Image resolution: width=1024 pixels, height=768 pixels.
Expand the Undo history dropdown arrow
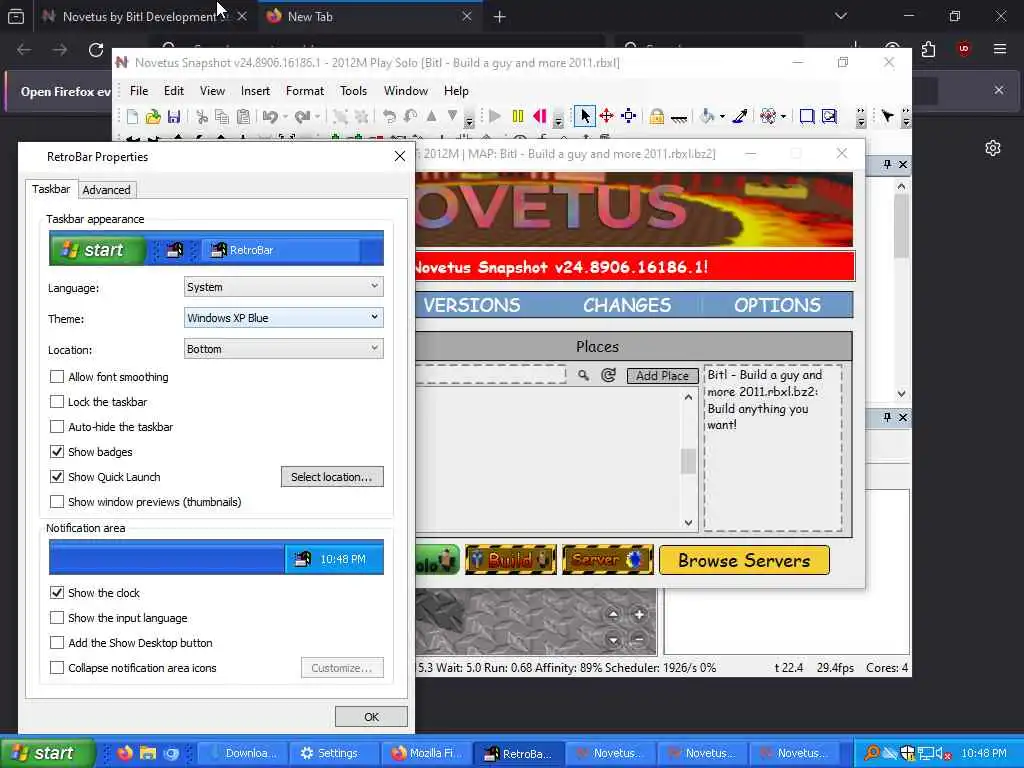[285, 117]
